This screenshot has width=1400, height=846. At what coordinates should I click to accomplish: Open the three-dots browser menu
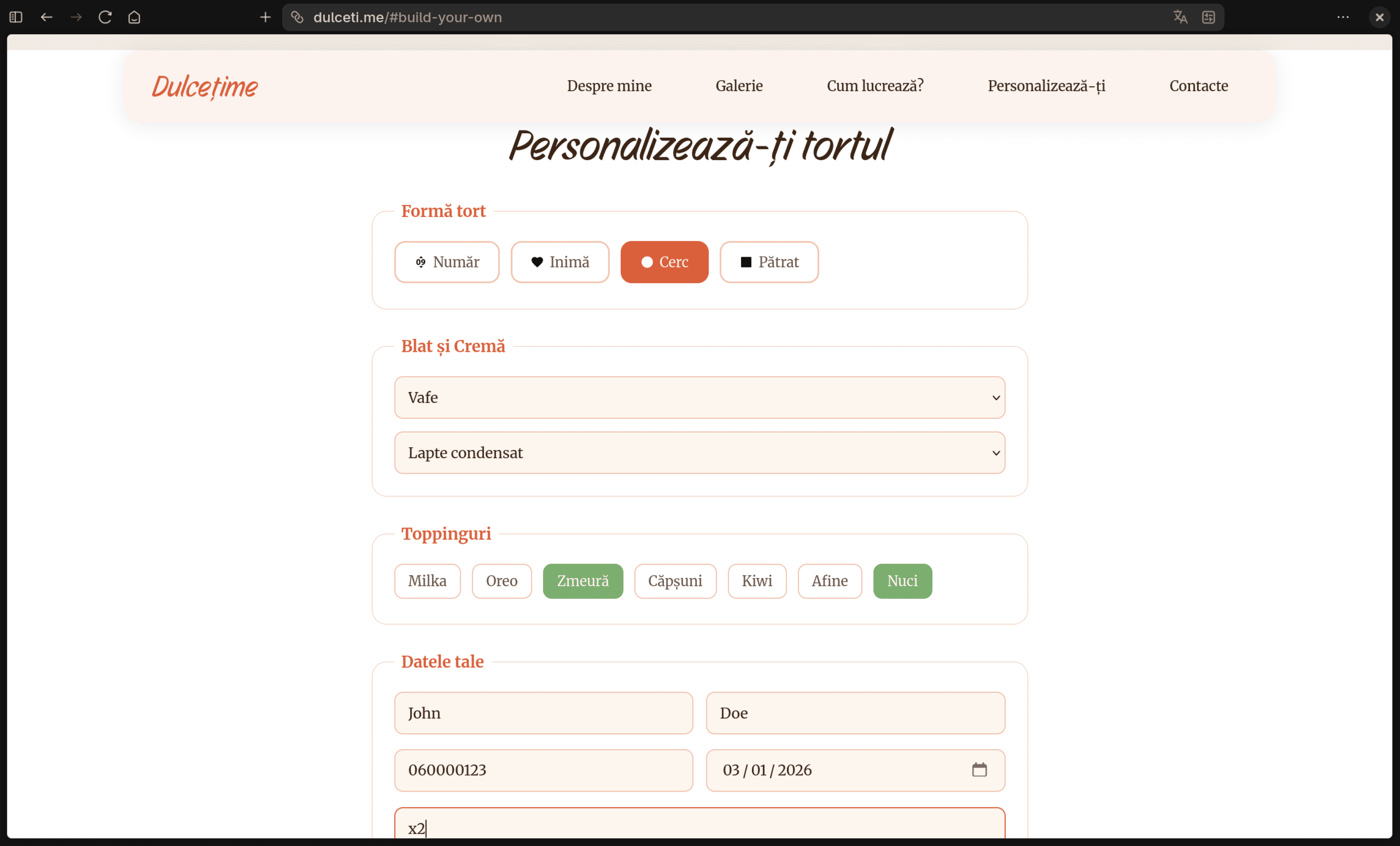coord(1343,17)
